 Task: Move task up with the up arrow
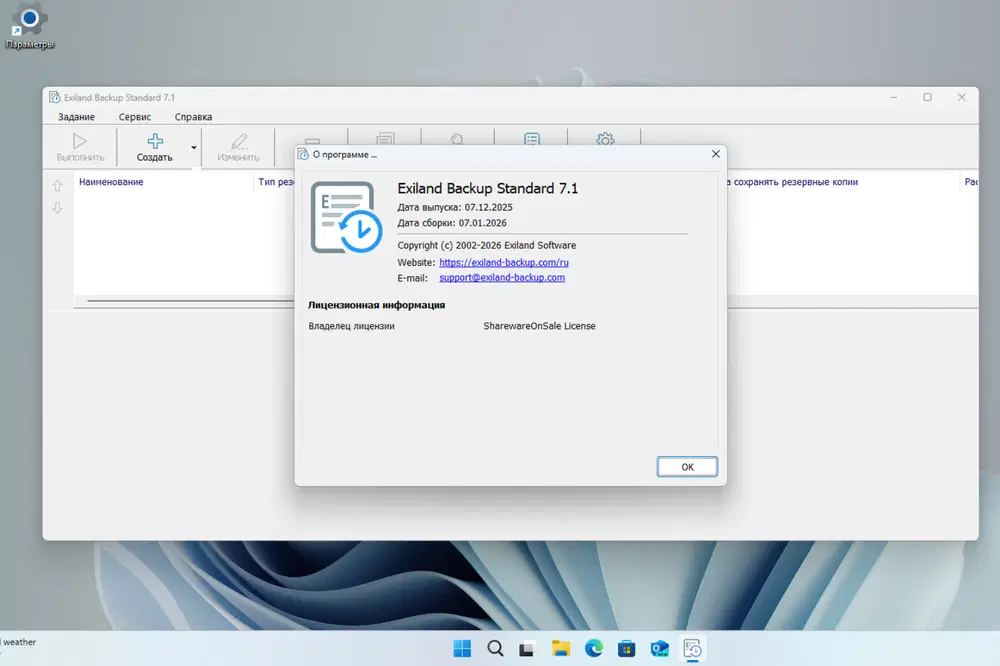coord(57,186)
